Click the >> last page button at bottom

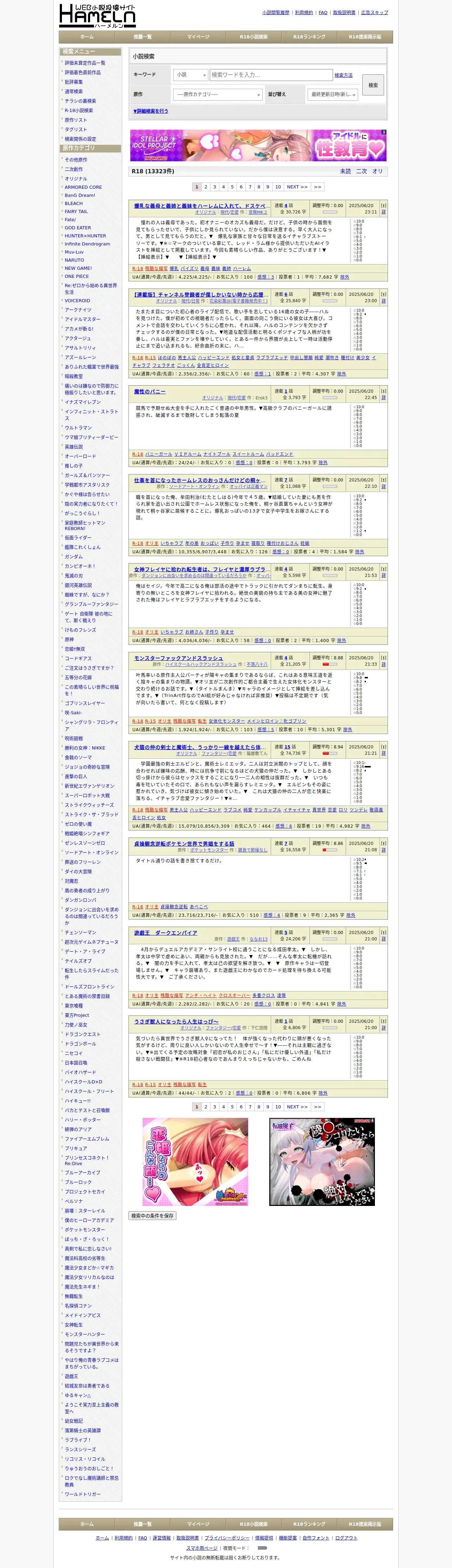318,1107
